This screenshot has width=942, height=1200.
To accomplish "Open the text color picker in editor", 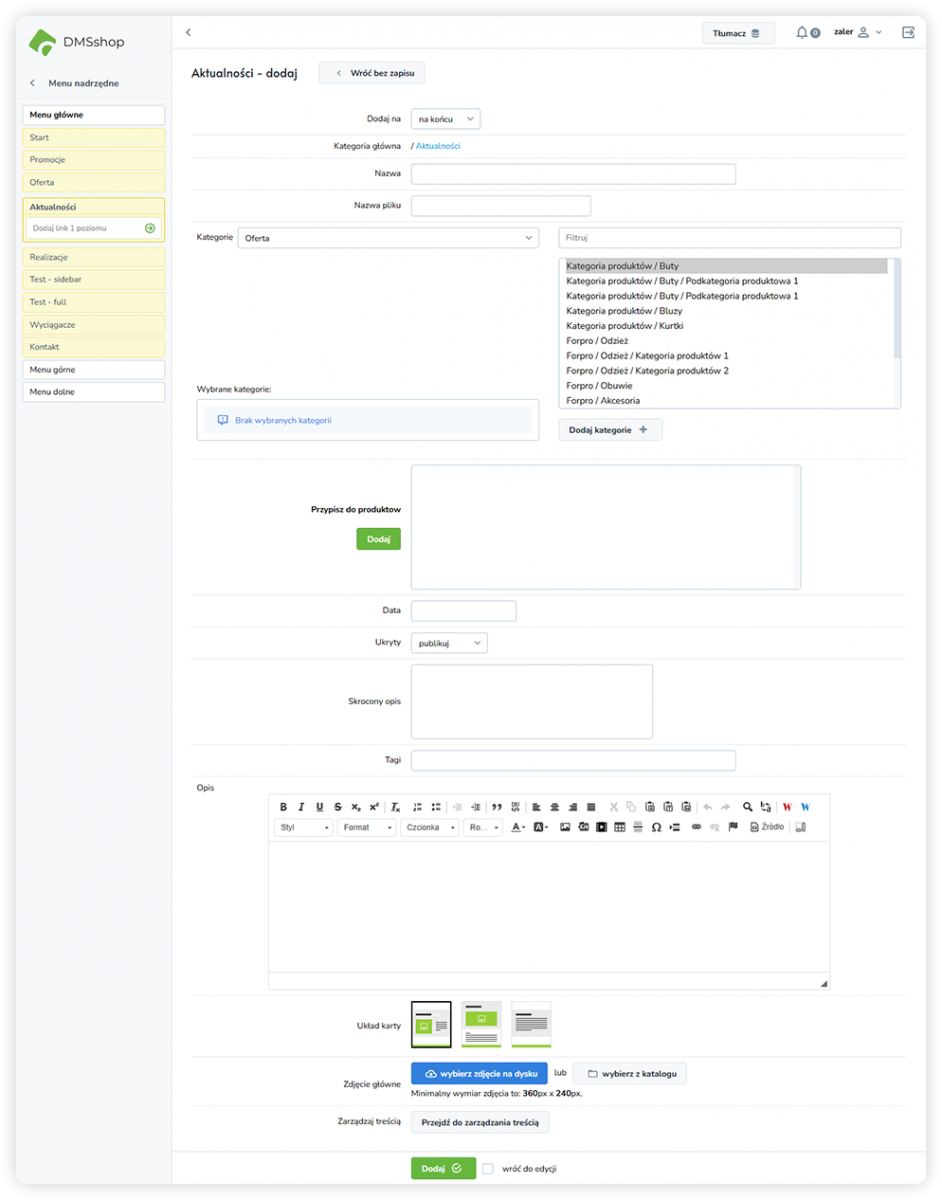I will [518, 828].
